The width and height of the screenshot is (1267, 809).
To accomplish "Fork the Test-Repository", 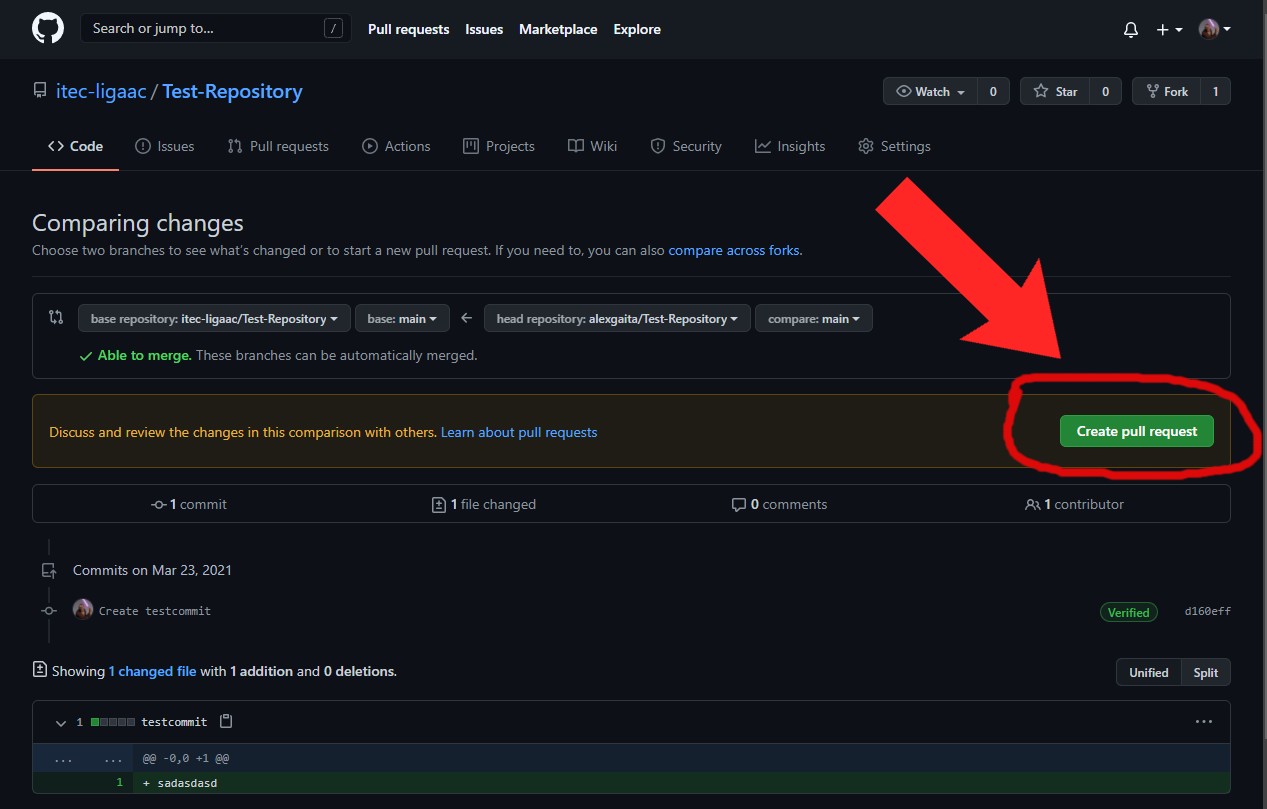I will [x=1166, y=91].
